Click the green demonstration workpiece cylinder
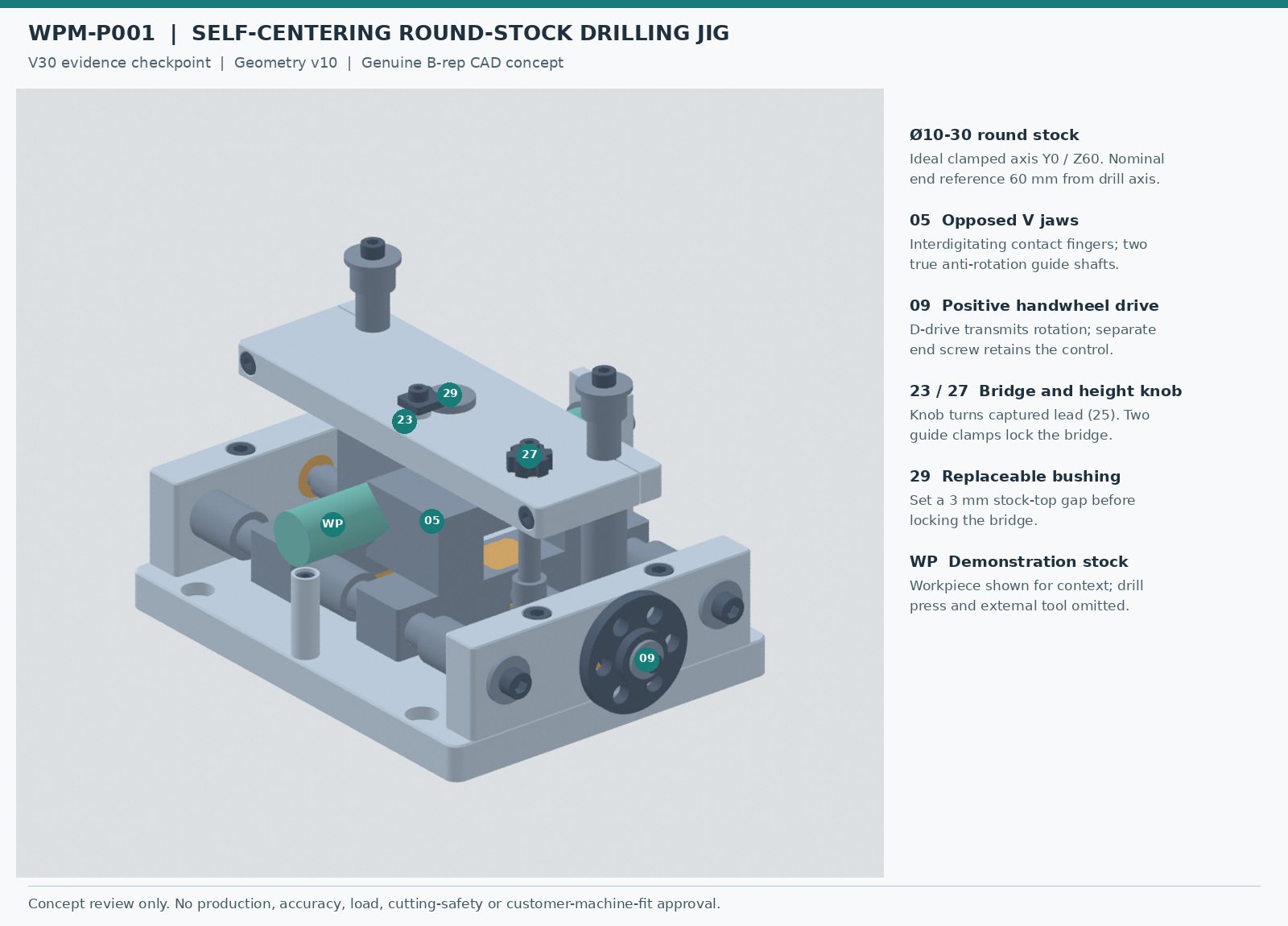1288x926 pixels. 330,523
